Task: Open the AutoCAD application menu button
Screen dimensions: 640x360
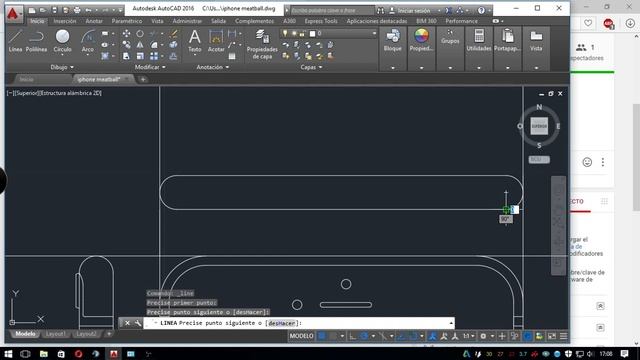Action: [x=13, y=14]
